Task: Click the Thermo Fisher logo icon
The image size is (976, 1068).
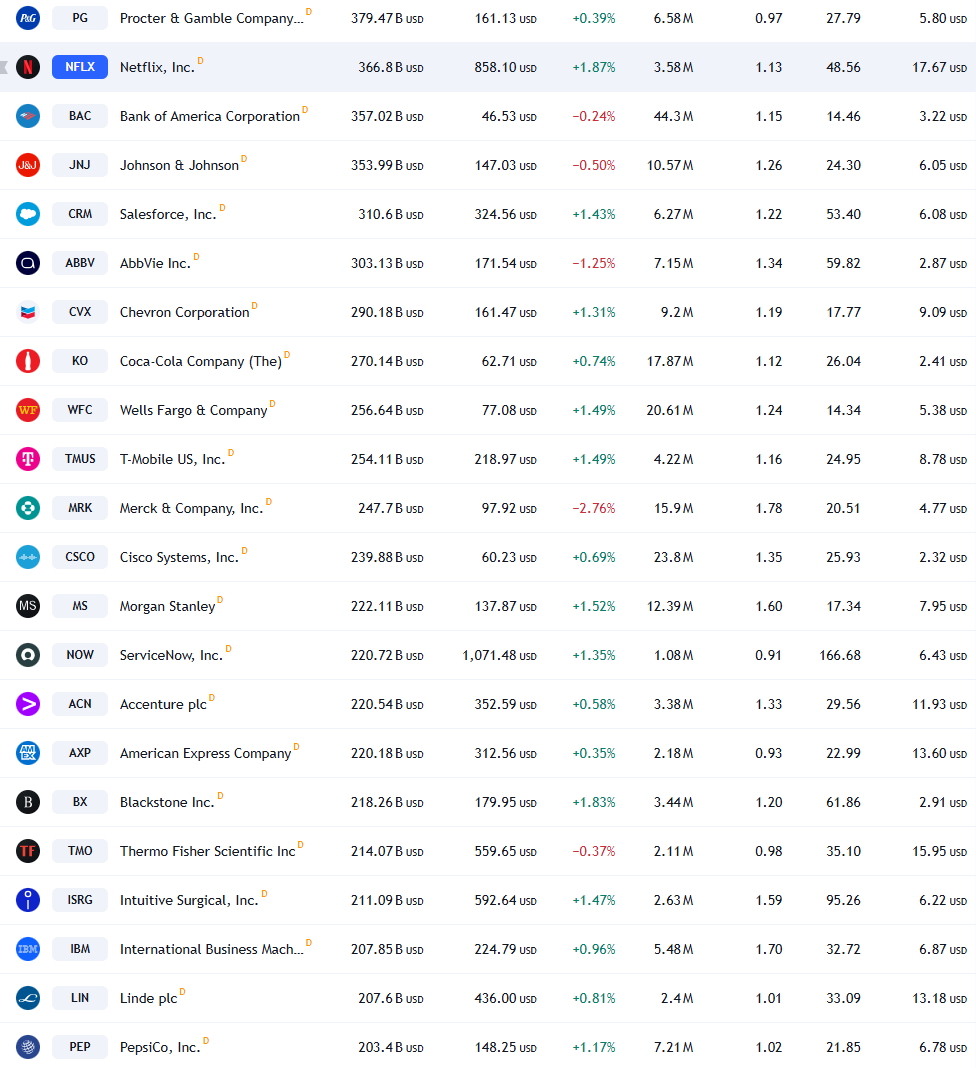Action: click(x=28, y=851)
